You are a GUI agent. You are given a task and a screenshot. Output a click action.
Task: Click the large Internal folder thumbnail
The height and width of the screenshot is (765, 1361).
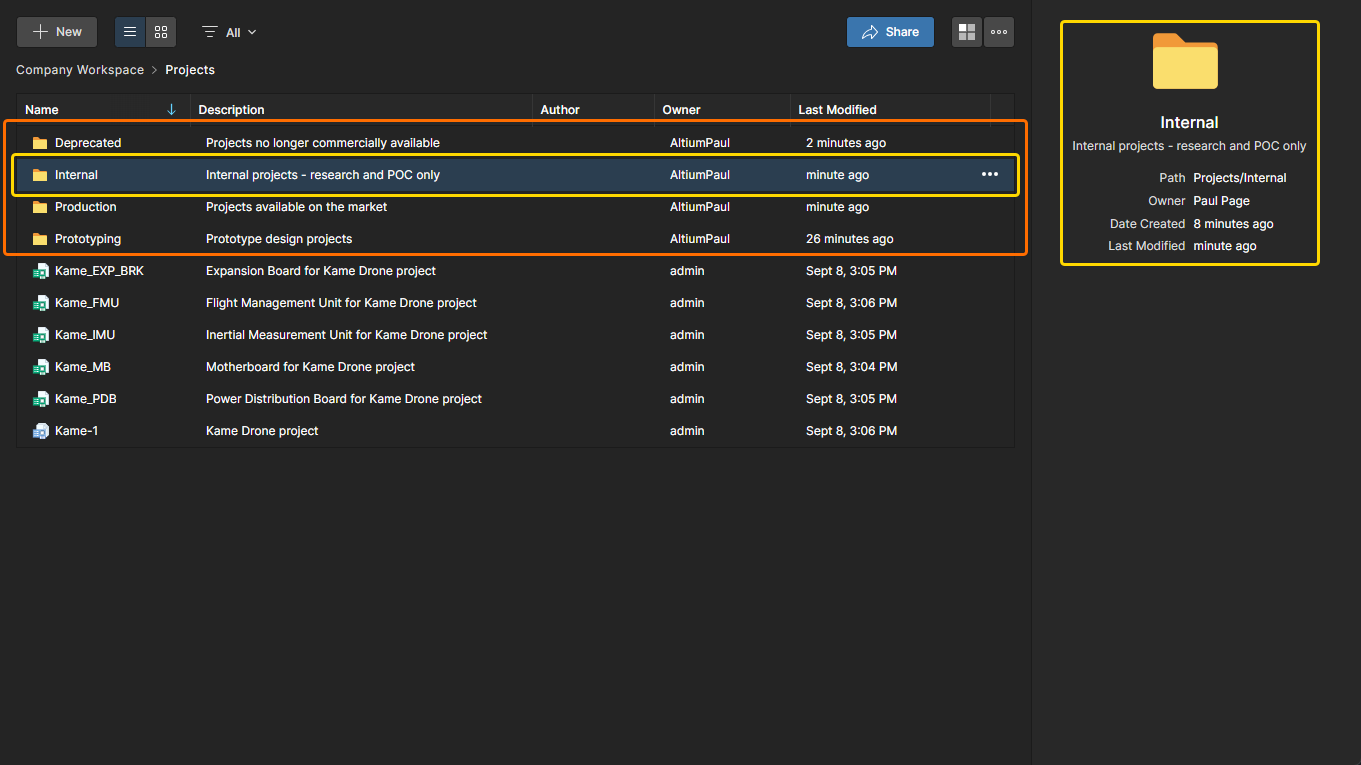pyautogui.click(x=1185, y=62)
